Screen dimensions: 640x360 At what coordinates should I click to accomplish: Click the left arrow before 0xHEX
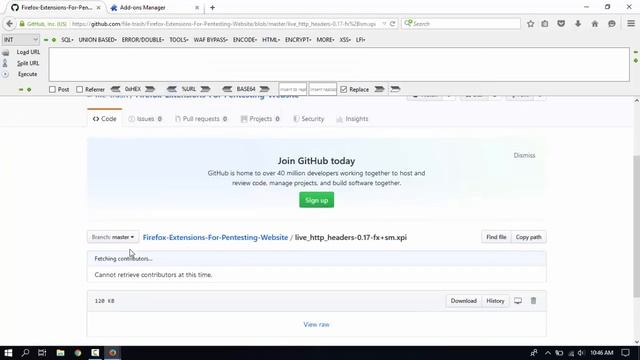(116, 89)
